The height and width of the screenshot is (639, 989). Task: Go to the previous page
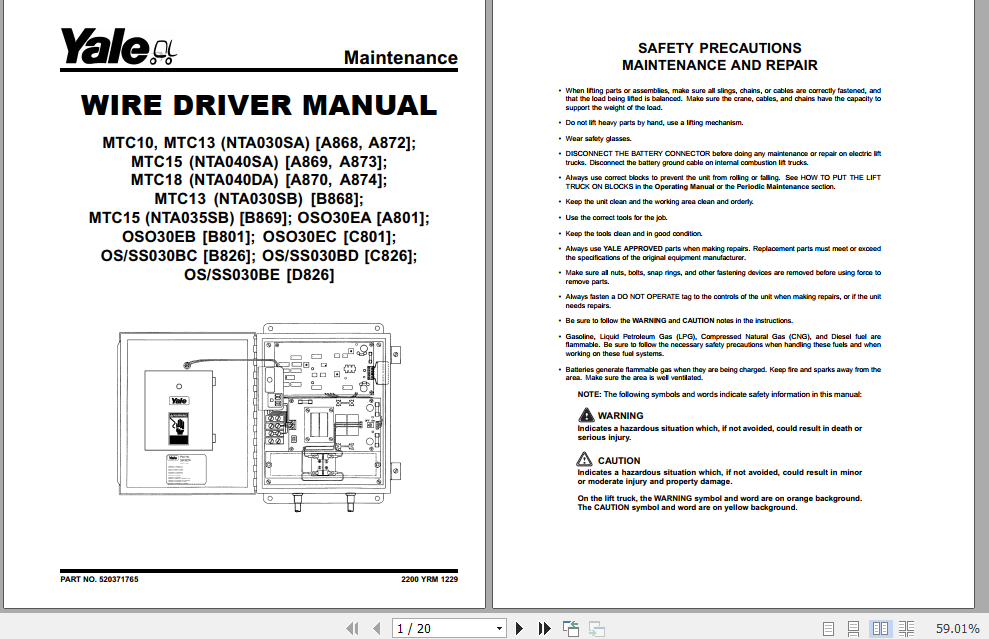coord(376,628)
